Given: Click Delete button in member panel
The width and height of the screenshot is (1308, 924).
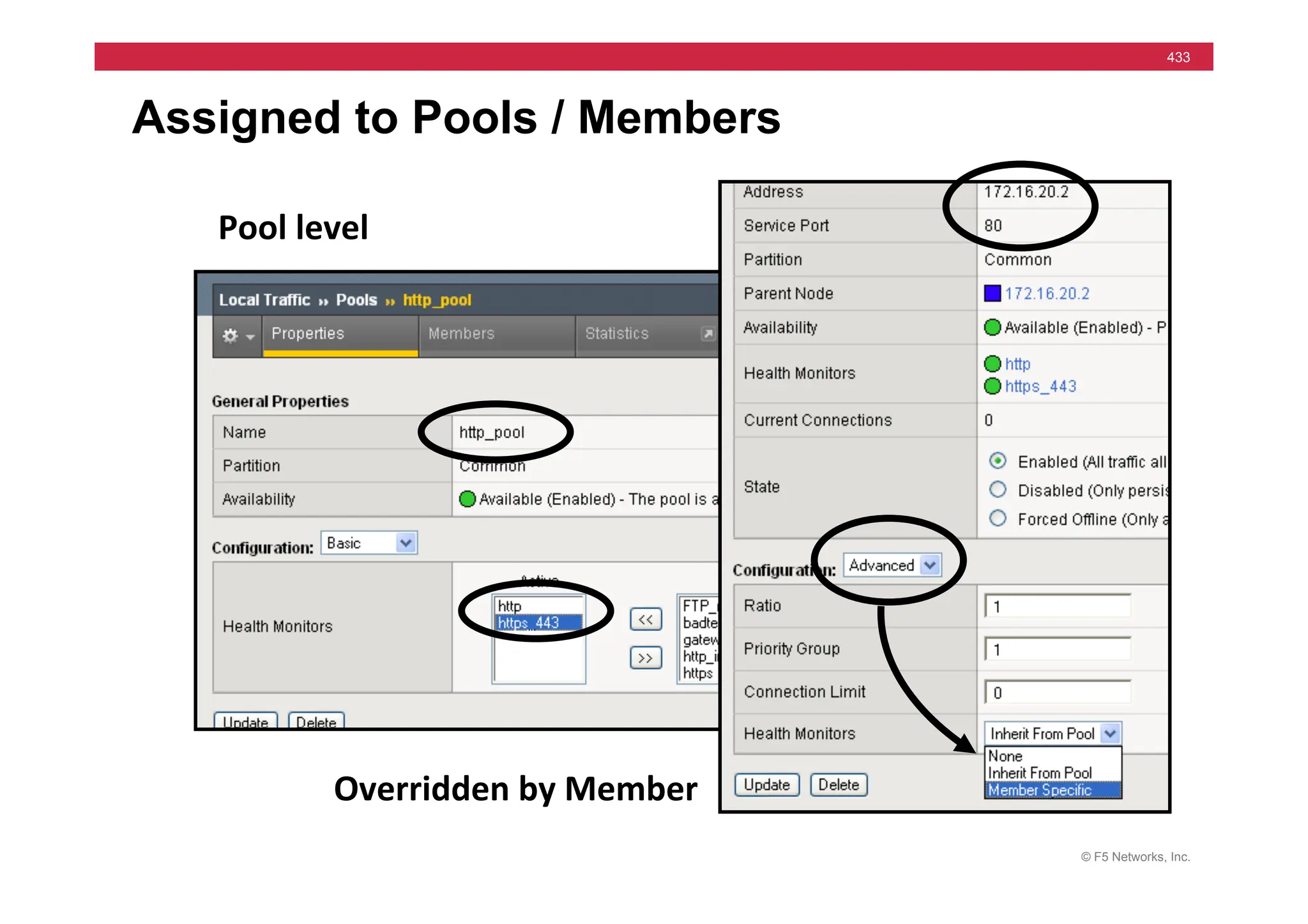Looking at the screenshot, I should tap(839, 785).
